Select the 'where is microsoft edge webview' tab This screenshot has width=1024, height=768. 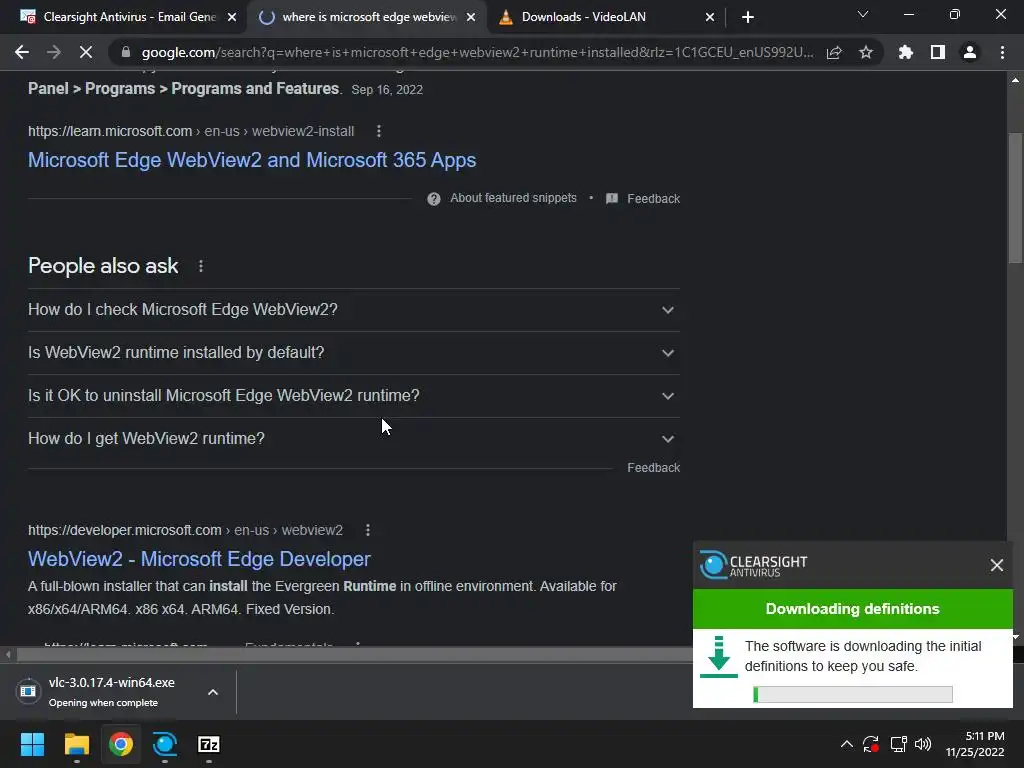369,17
